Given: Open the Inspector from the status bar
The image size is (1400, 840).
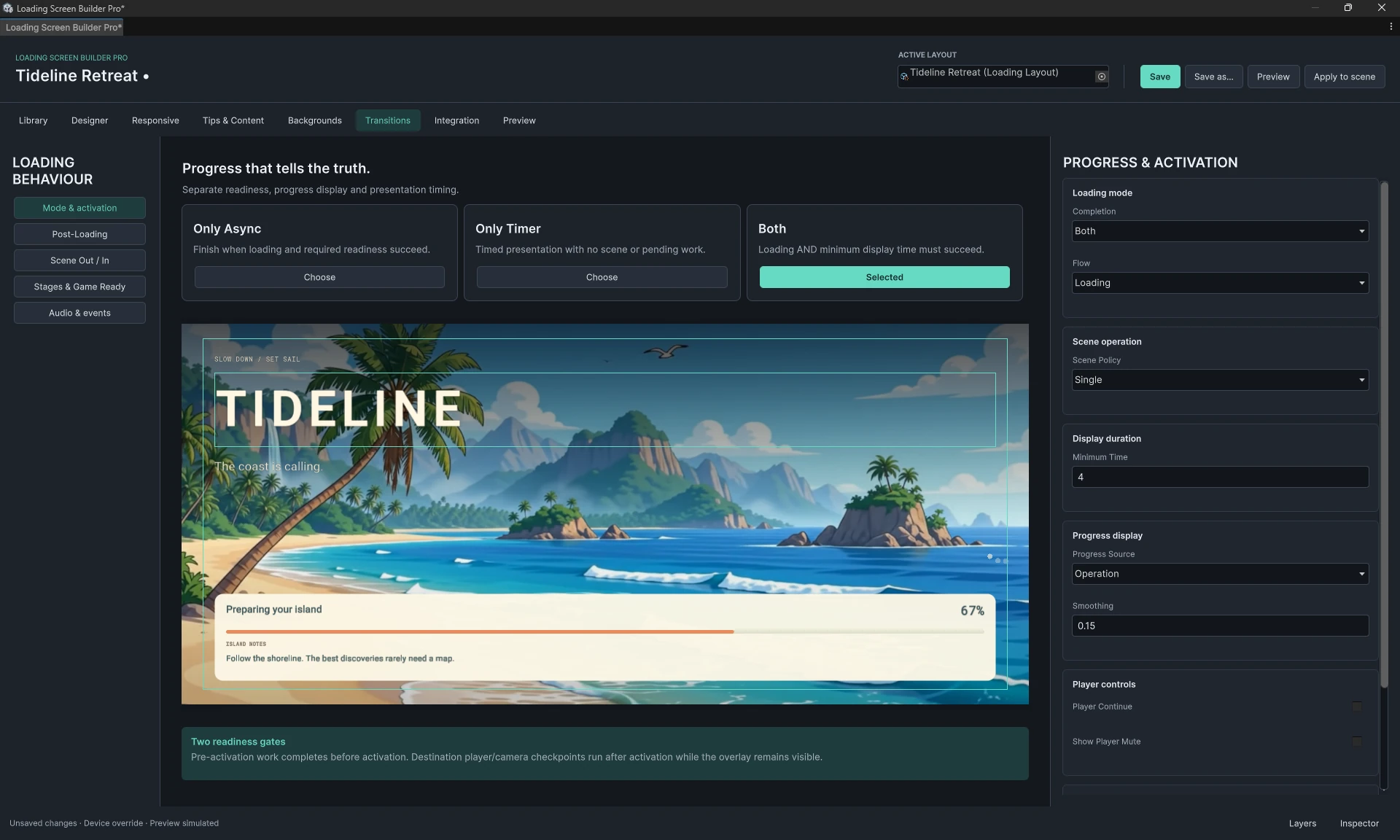Looking at the screenshot, I should point(1359,823).
